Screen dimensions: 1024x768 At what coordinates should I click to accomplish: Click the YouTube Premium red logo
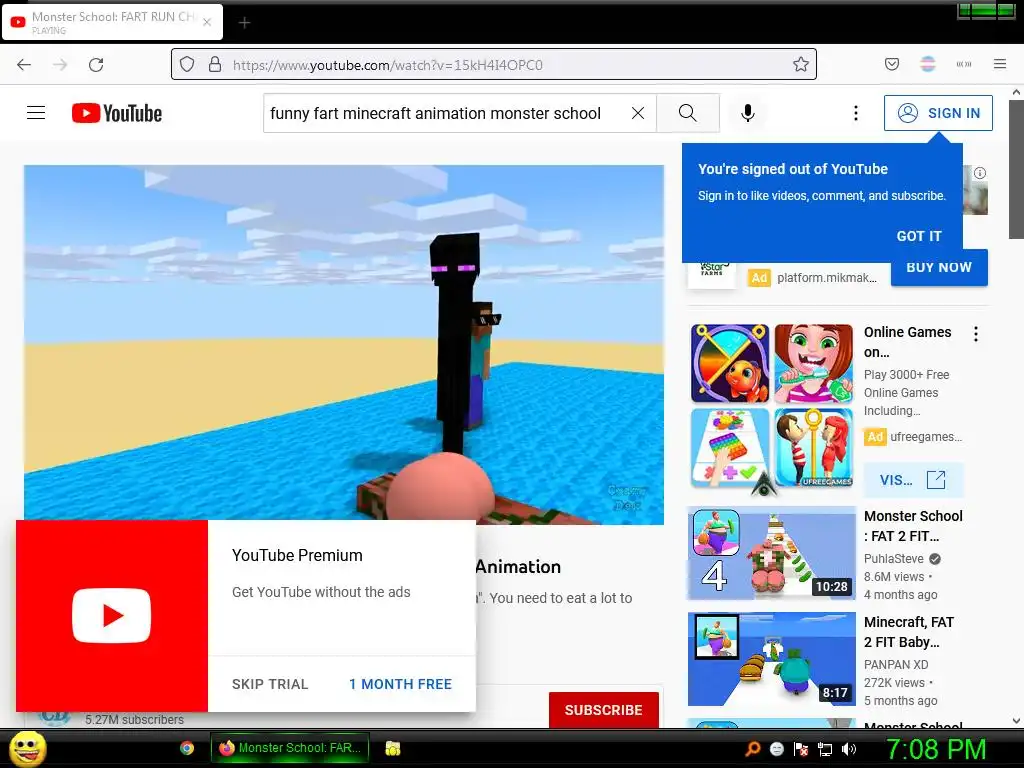pyautogui.click(x=112, y=616)
